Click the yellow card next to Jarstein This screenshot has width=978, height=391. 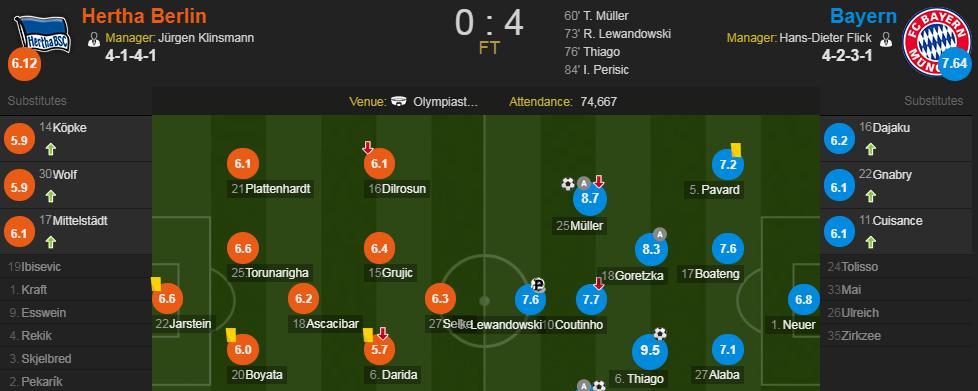[156, 284]
